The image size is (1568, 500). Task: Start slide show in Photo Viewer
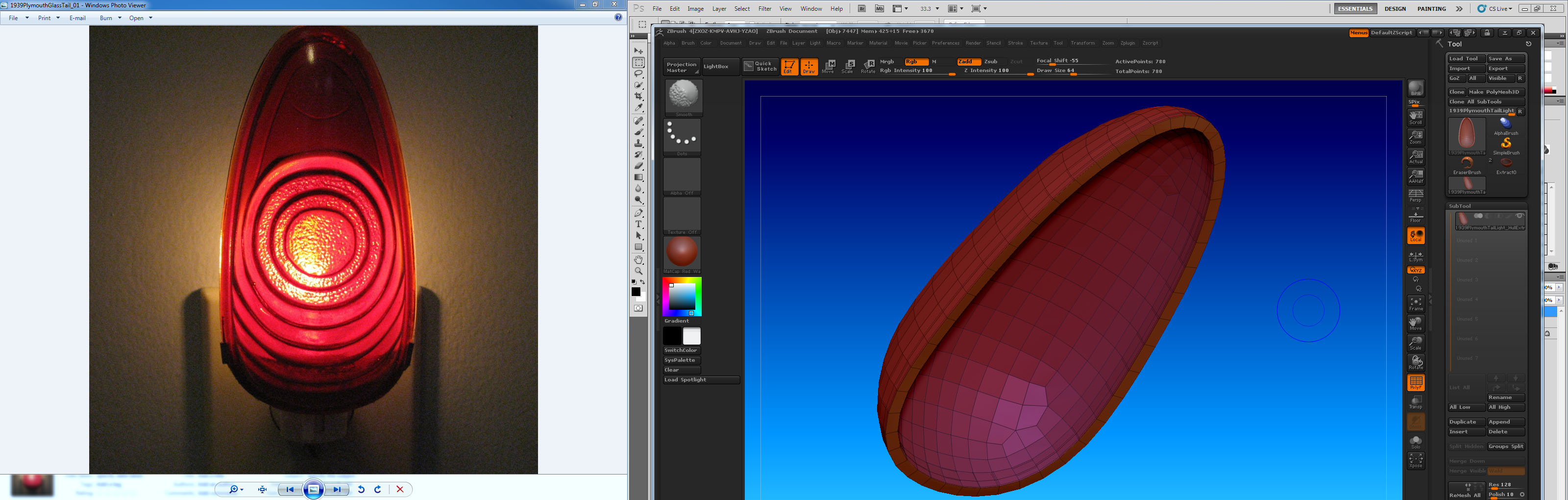coord(314,489)
